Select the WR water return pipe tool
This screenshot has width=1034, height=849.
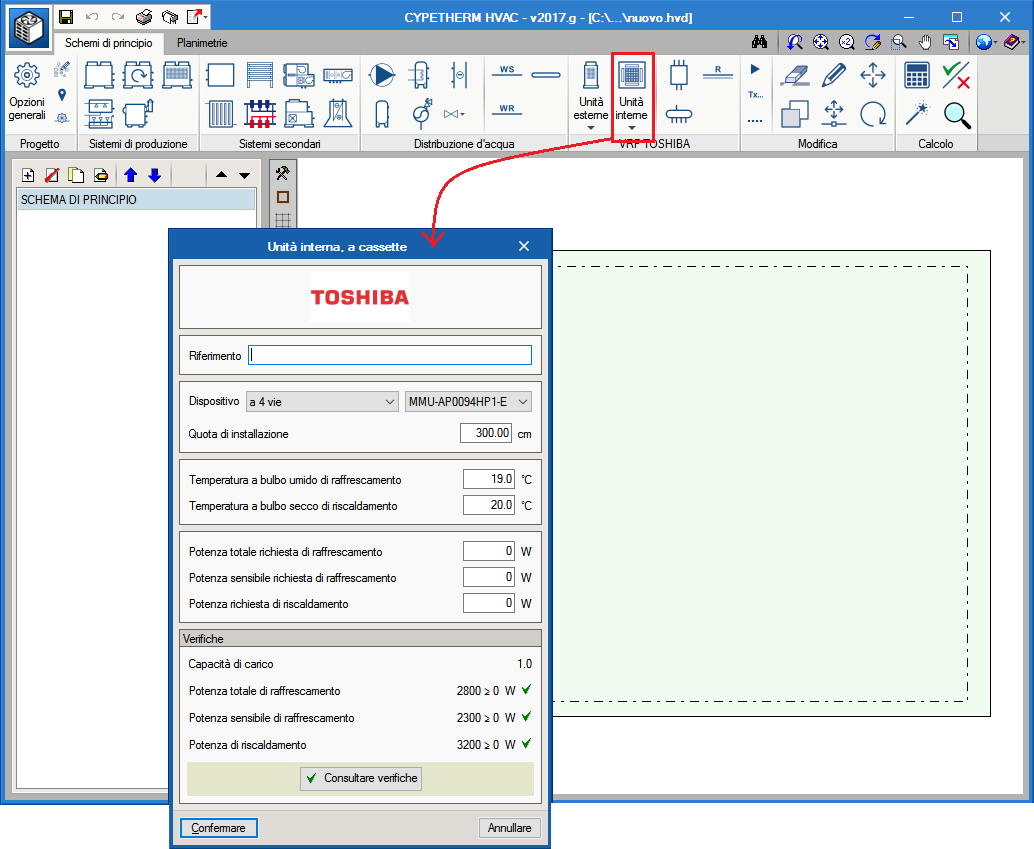(x=506, y=111)
